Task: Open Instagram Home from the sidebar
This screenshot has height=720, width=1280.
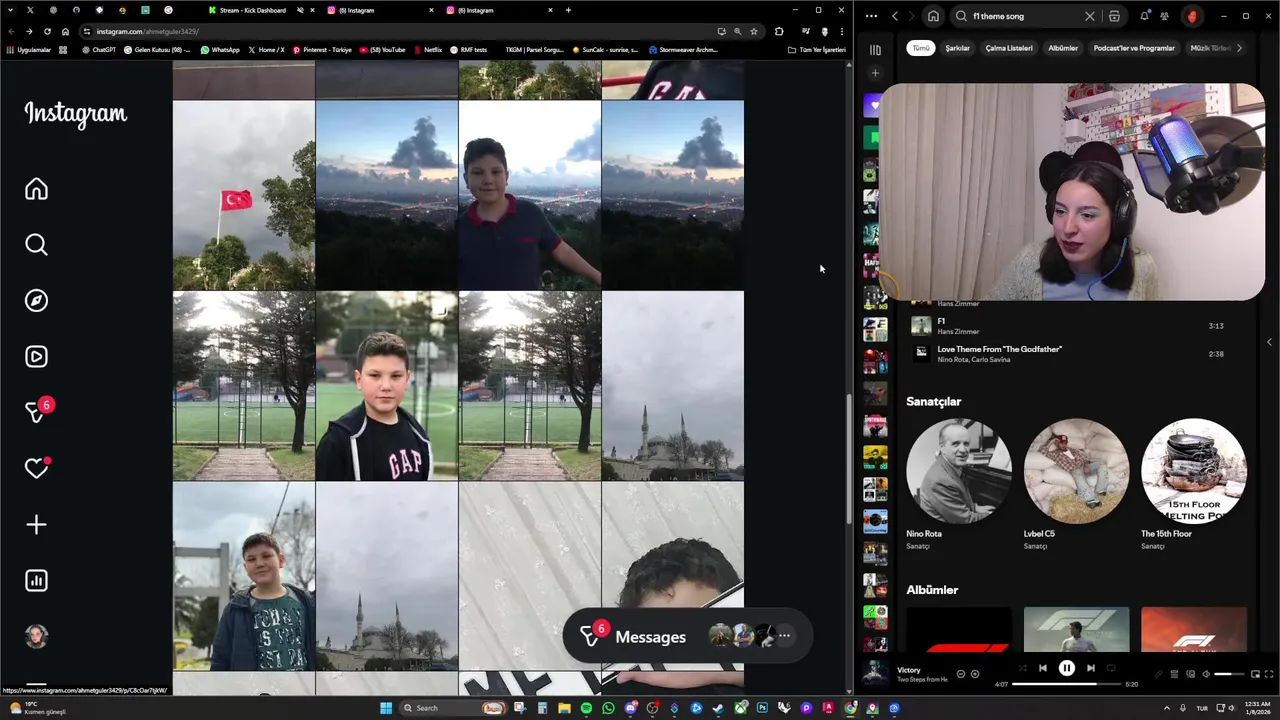Action: click(x=36, y=189)
